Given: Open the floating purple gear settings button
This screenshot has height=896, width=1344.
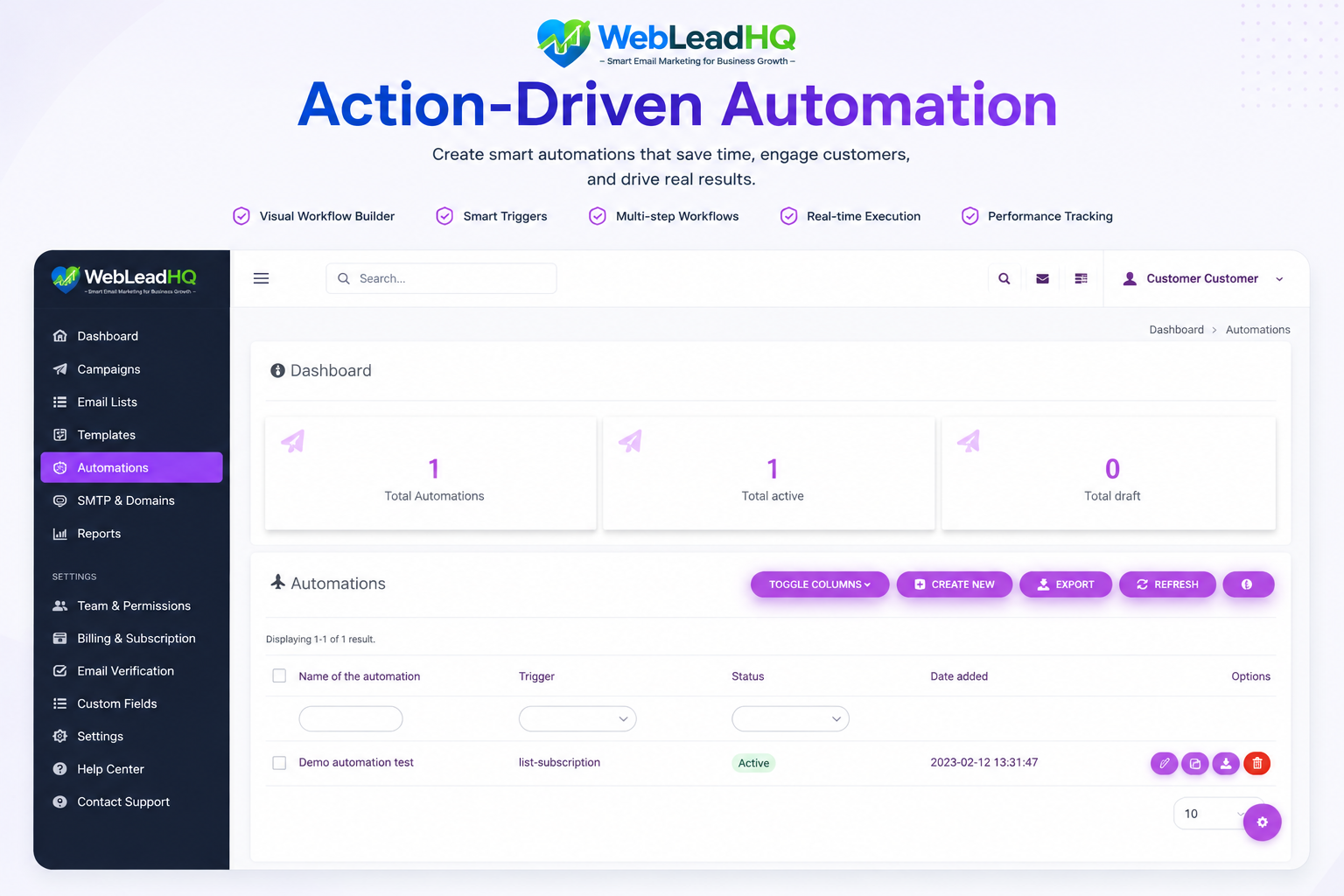Looking at the screenshot, I should (x=1262, y=822).
